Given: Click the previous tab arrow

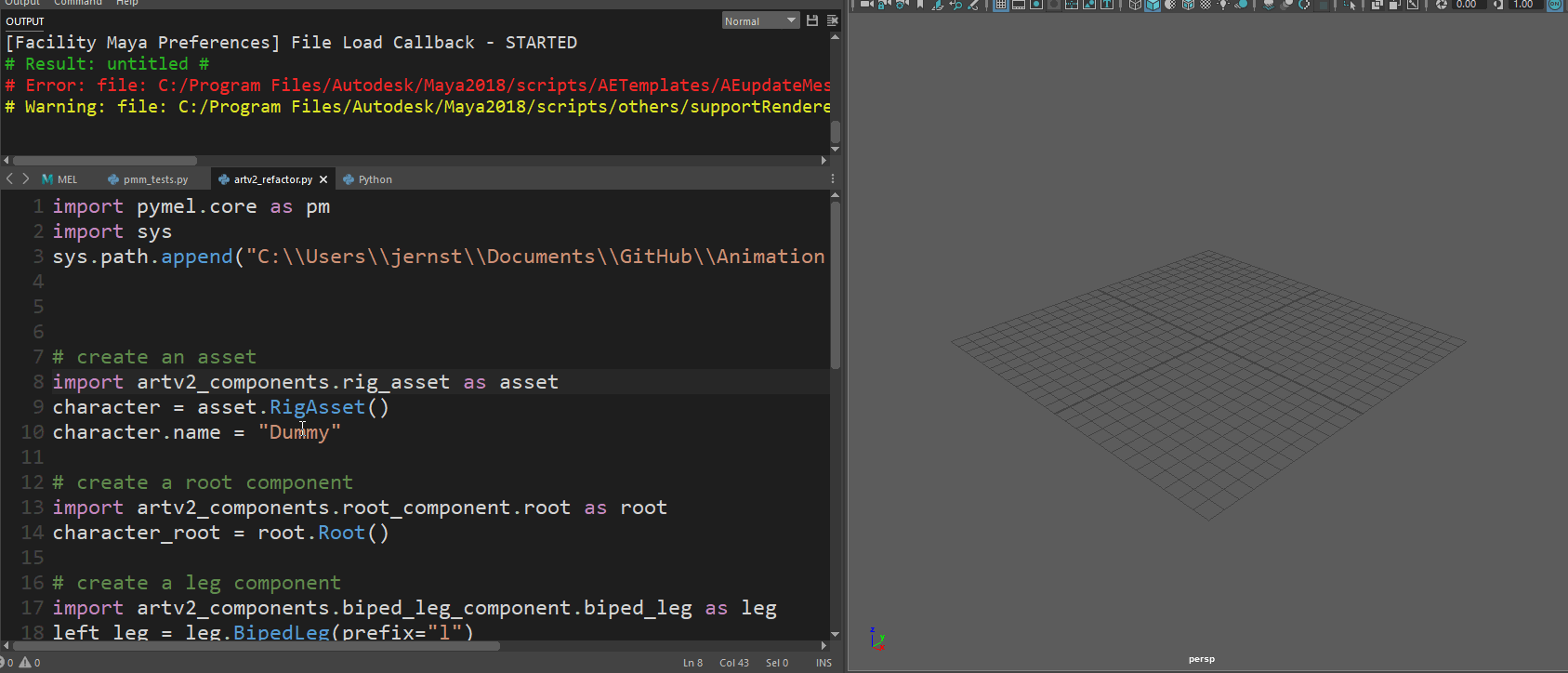Looking at the screenshot, I should [x=9, y=178].
